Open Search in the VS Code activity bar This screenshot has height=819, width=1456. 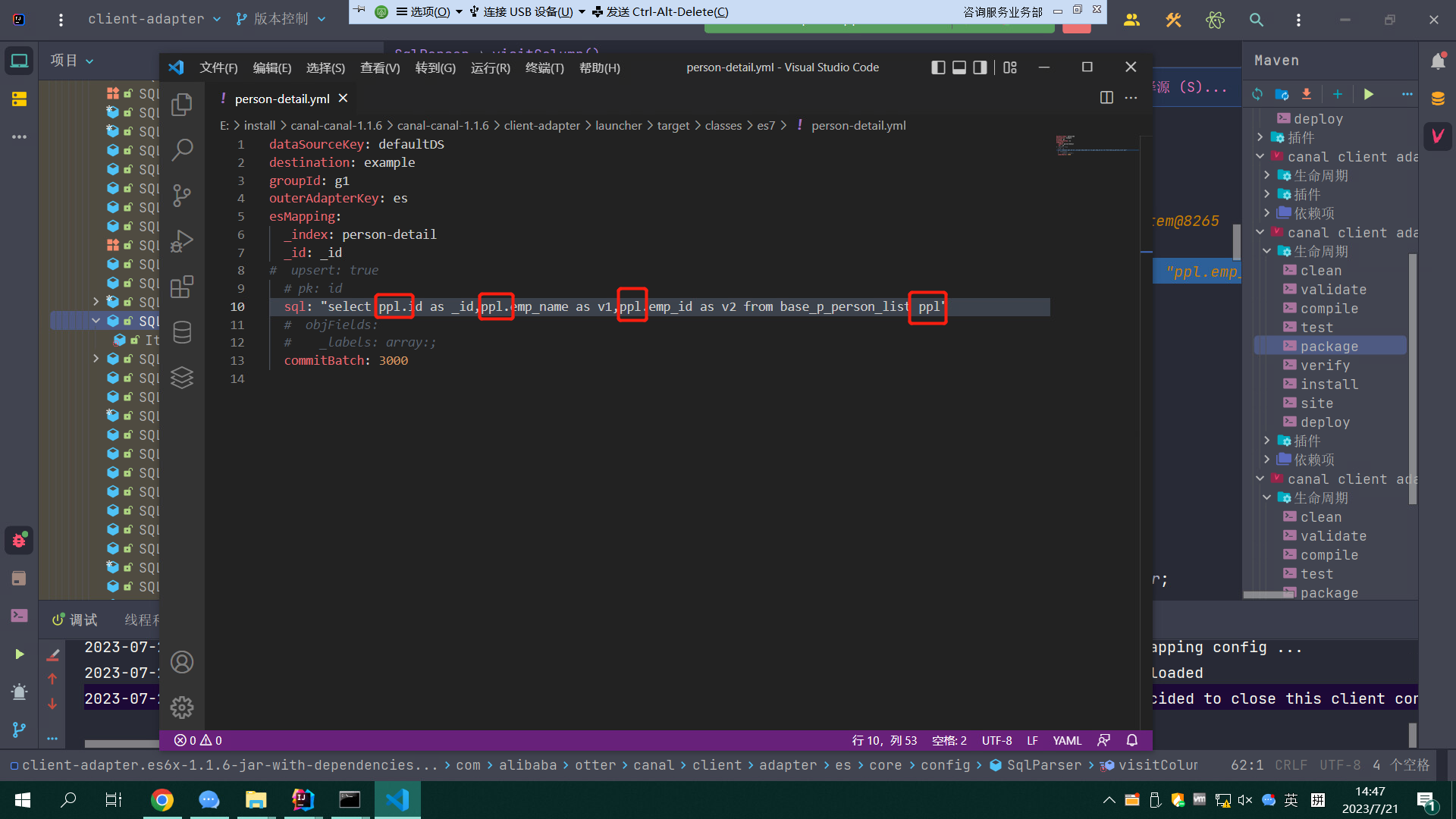pyautogui.click(x=182, y=150)
